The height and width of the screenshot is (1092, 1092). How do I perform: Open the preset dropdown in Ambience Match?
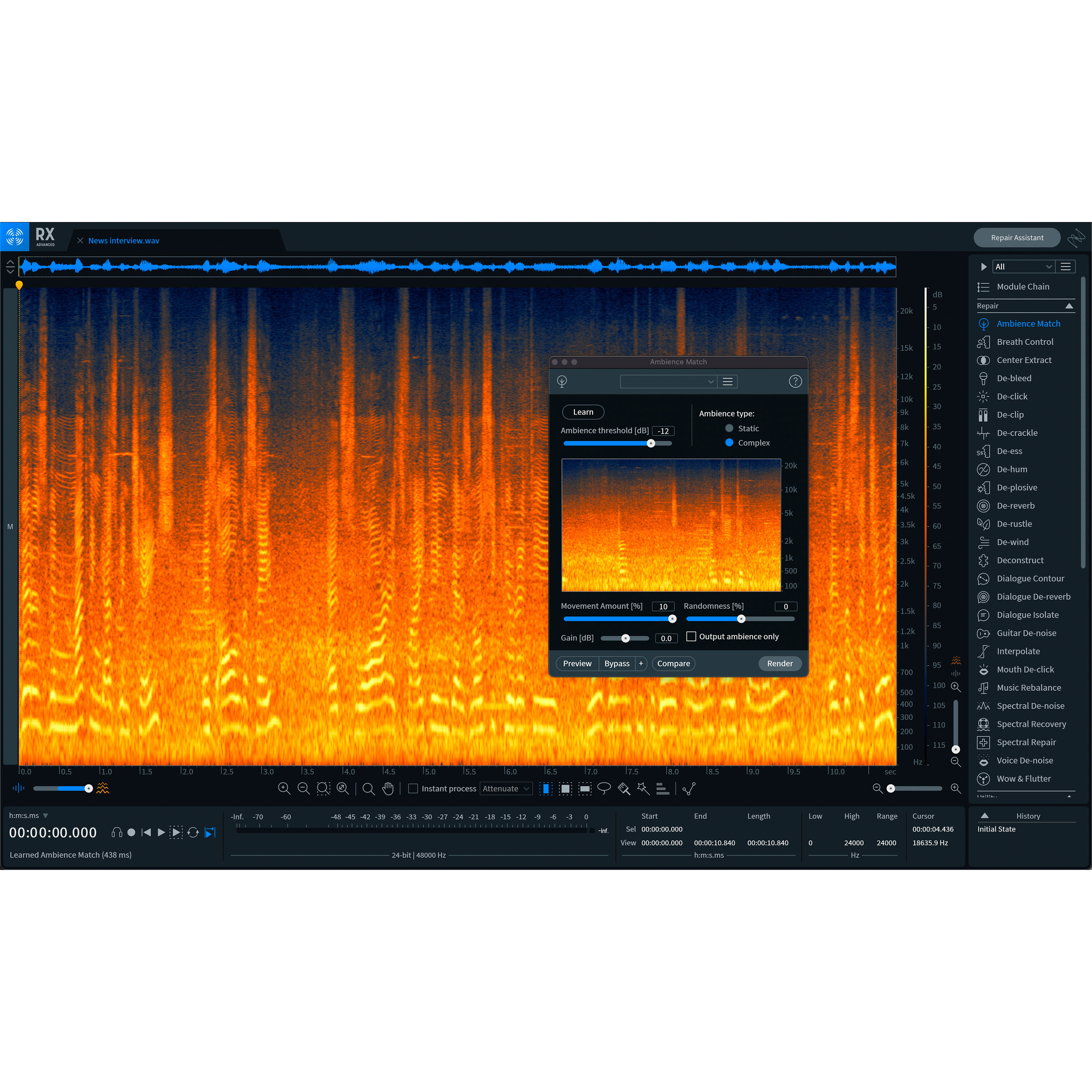tap(668, 381)
